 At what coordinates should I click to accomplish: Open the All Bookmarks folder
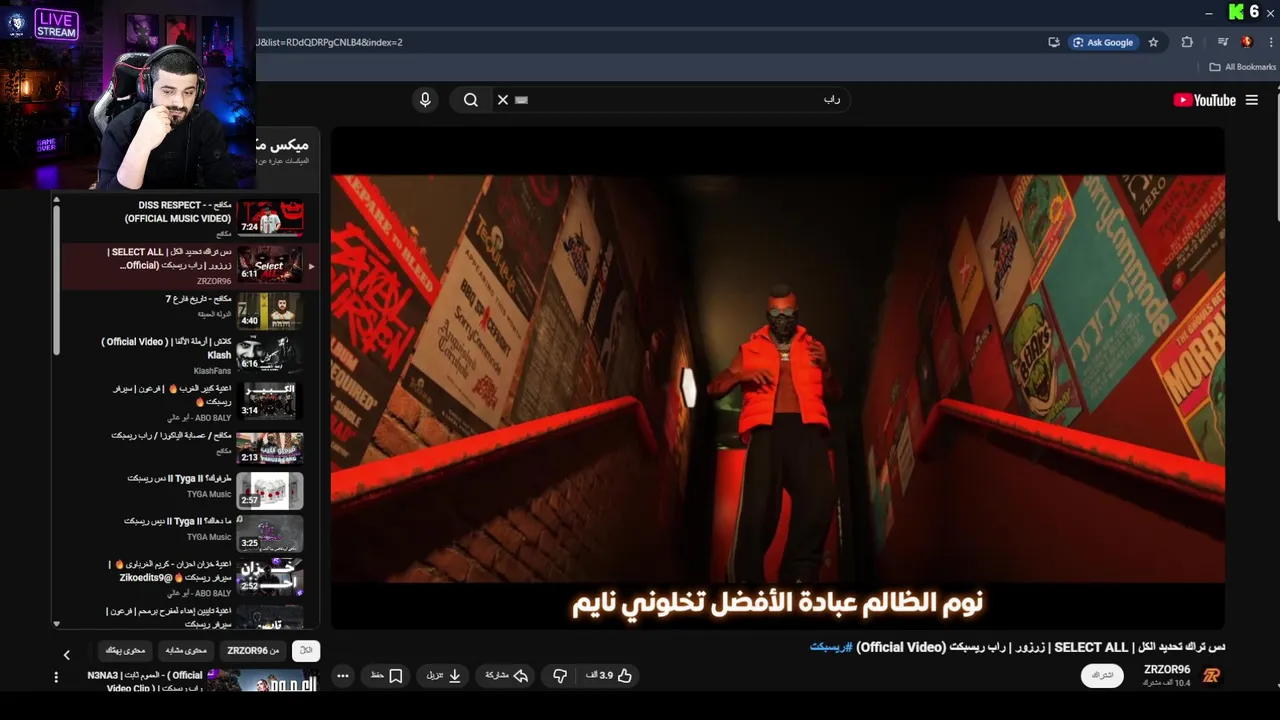coord(1243,67)
